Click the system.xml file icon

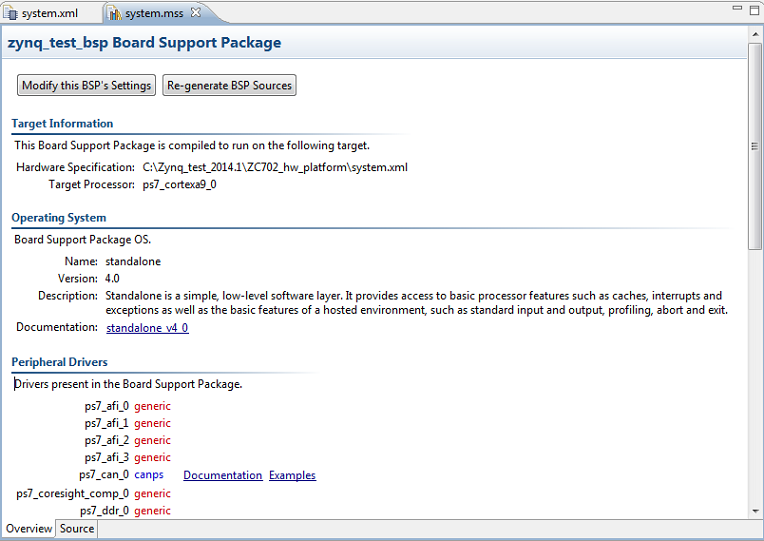(11, 13)
